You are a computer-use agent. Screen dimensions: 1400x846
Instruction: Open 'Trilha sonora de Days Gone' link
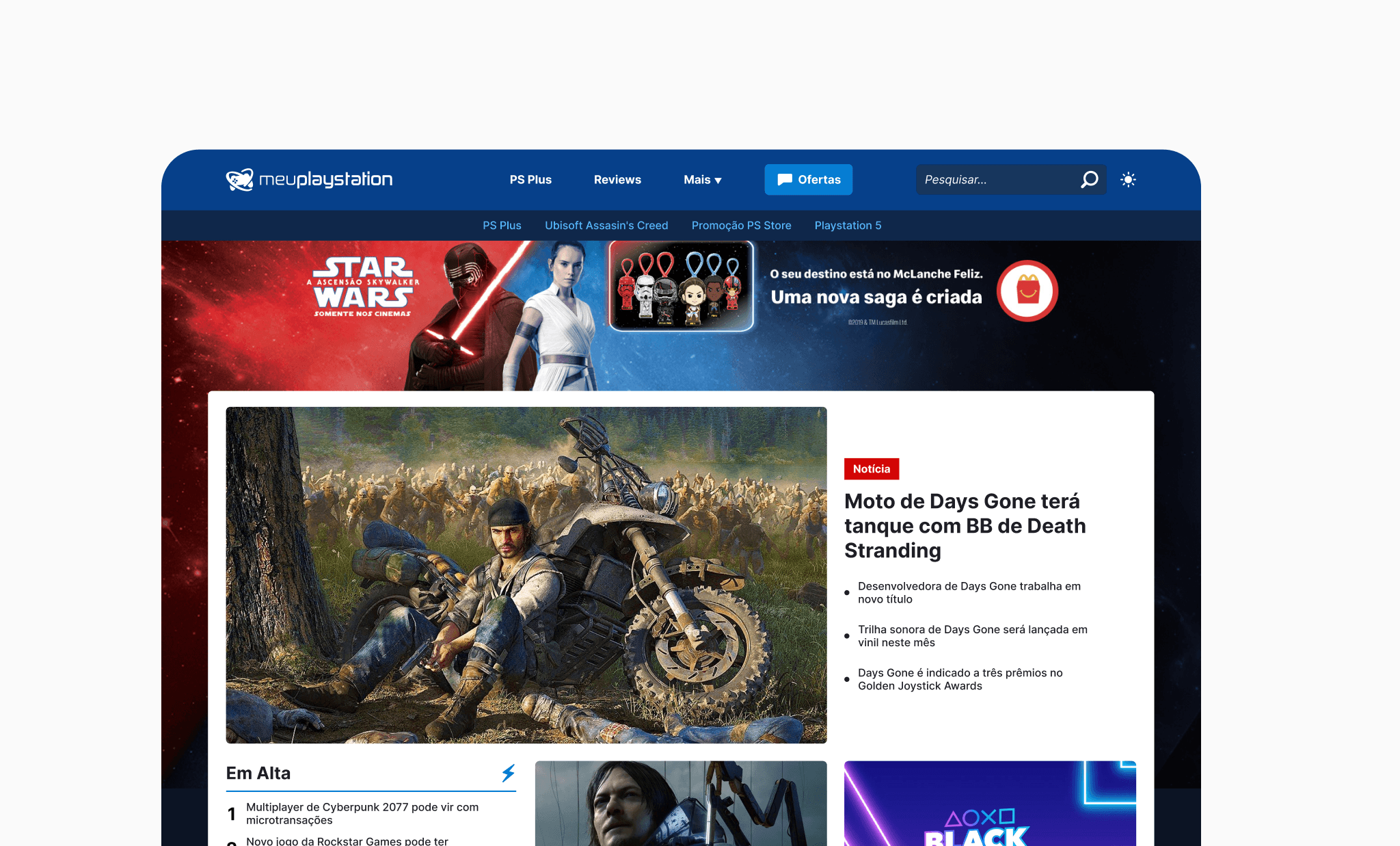[973, 636]
